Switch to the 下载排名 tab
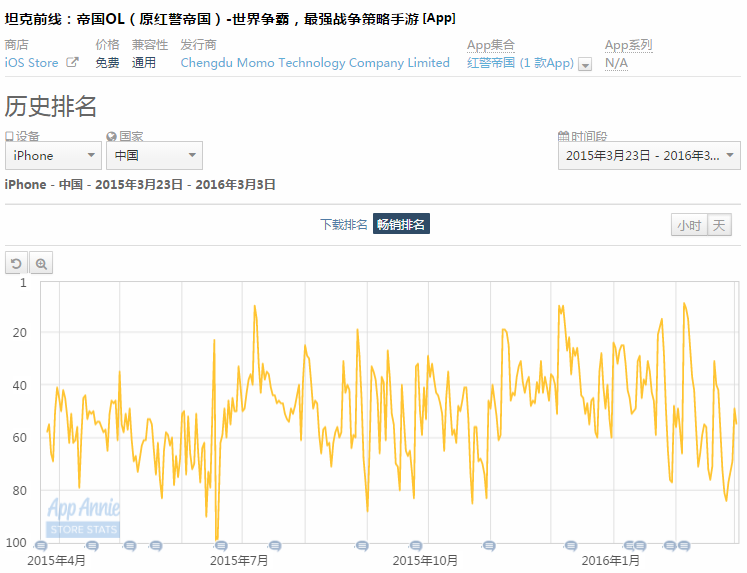Viewport: 747px width, 573px height. pyautogui.click(x=343, y=224)
